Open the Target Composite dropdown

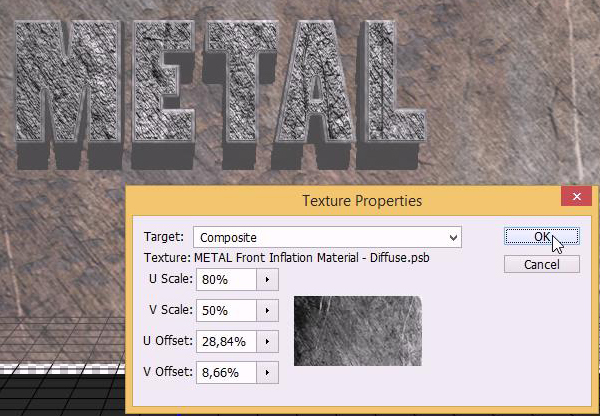point(327,237)
